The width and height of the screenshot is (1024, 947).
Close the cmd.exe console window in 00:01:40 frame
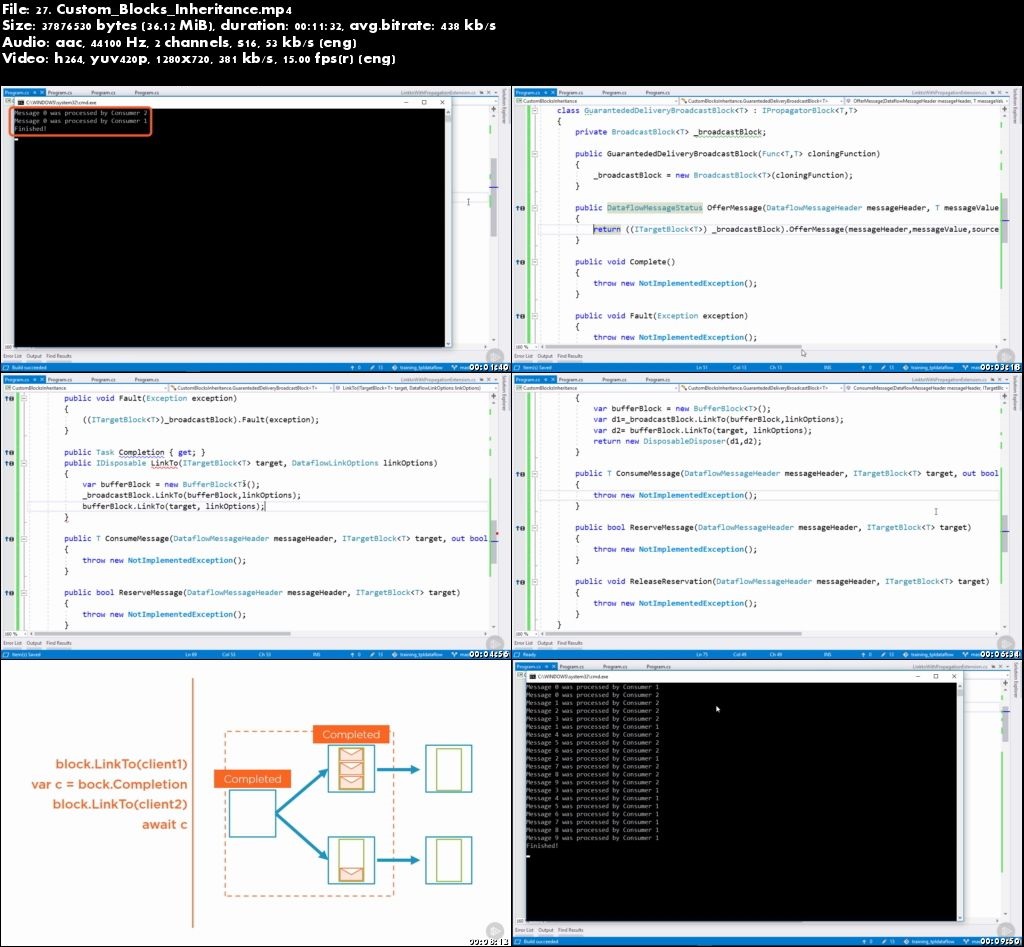[x=442, y=103]
